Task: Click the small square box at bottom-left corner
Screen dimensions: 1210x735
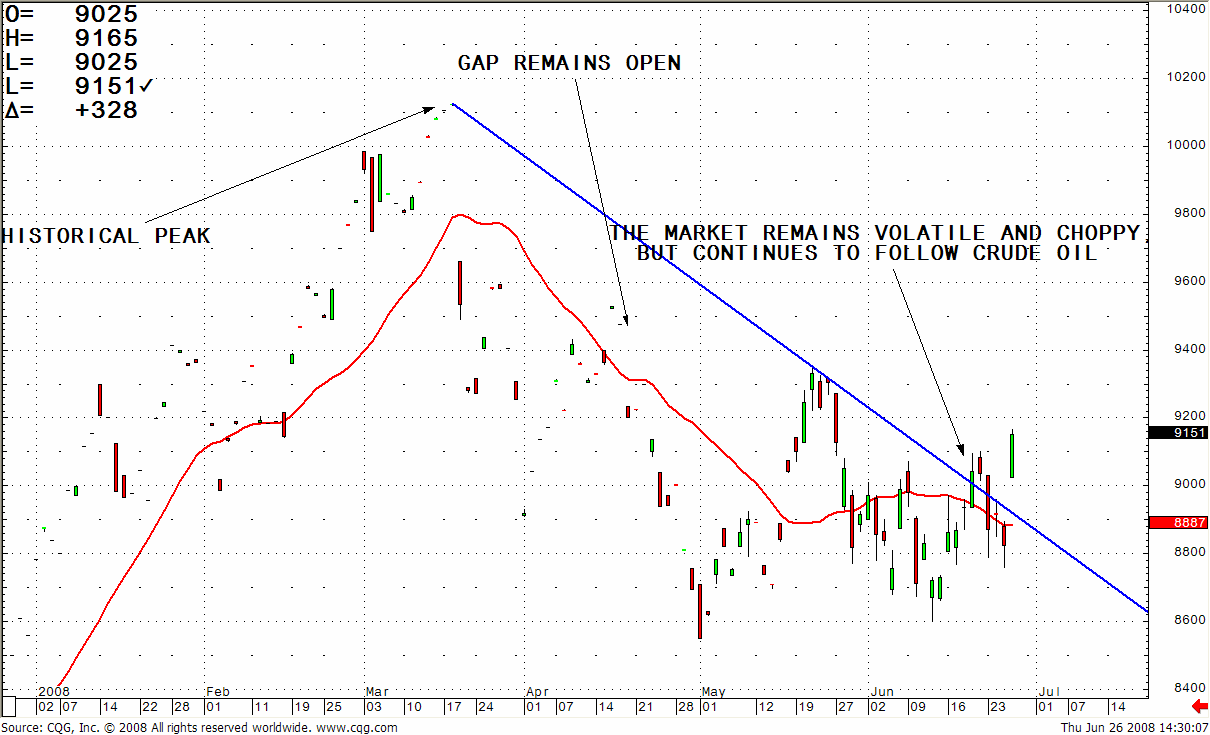Action: coord(10,705)
